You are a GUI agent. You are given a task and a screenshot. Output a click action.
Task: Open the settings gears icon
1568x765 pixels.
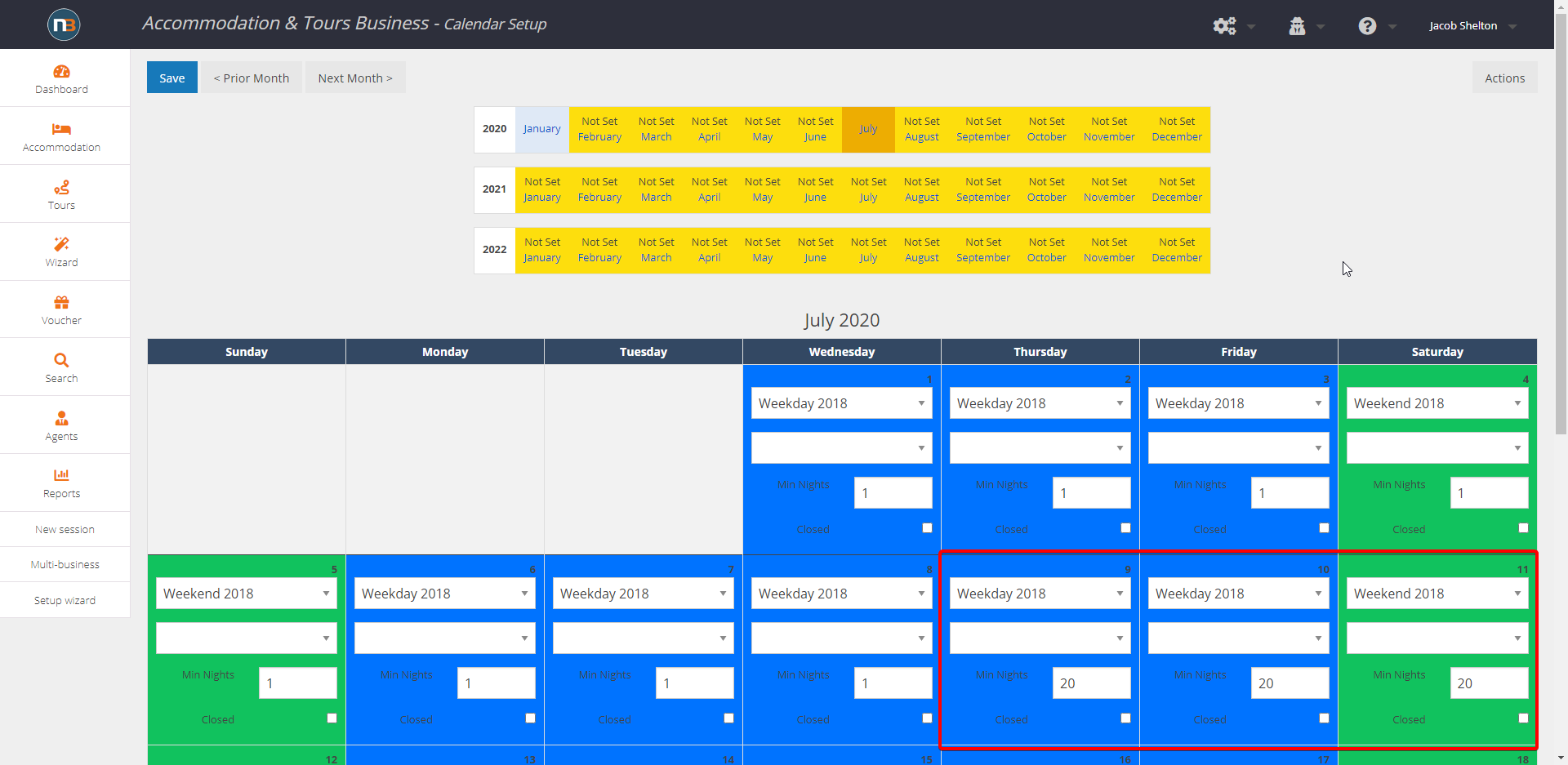pyautogui.click(x=1224, y=26)
